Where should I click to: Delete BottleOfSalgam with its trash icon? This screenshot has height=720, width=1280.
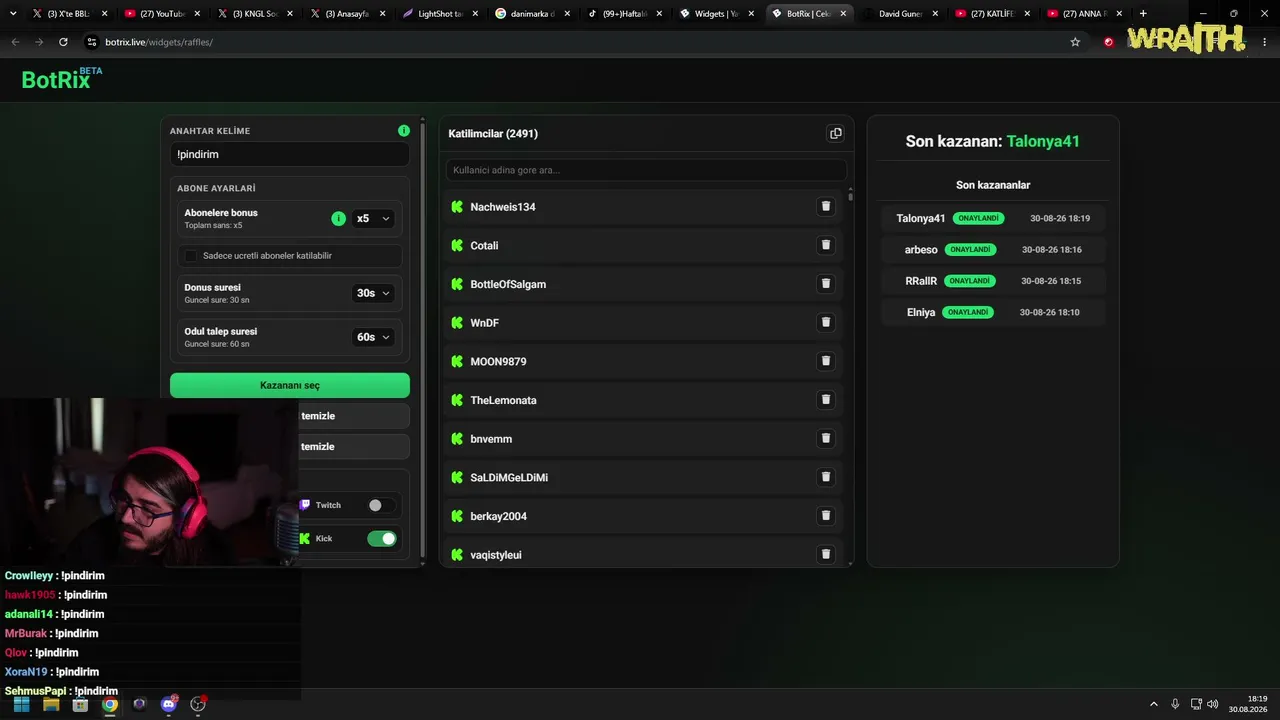tap(826, 283)
